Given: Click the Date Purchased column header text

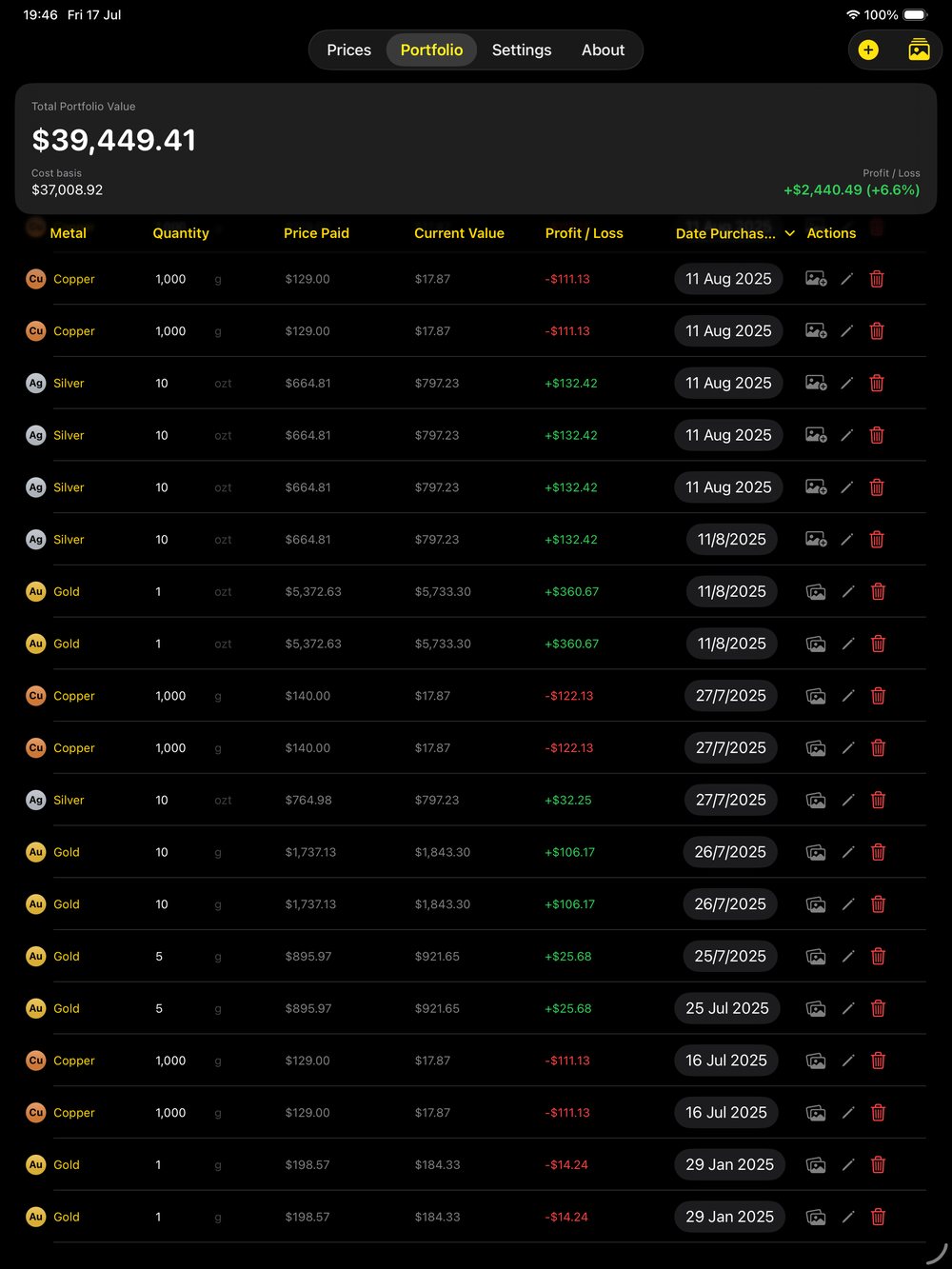Looking at the screenshot, I should (725, 233).
